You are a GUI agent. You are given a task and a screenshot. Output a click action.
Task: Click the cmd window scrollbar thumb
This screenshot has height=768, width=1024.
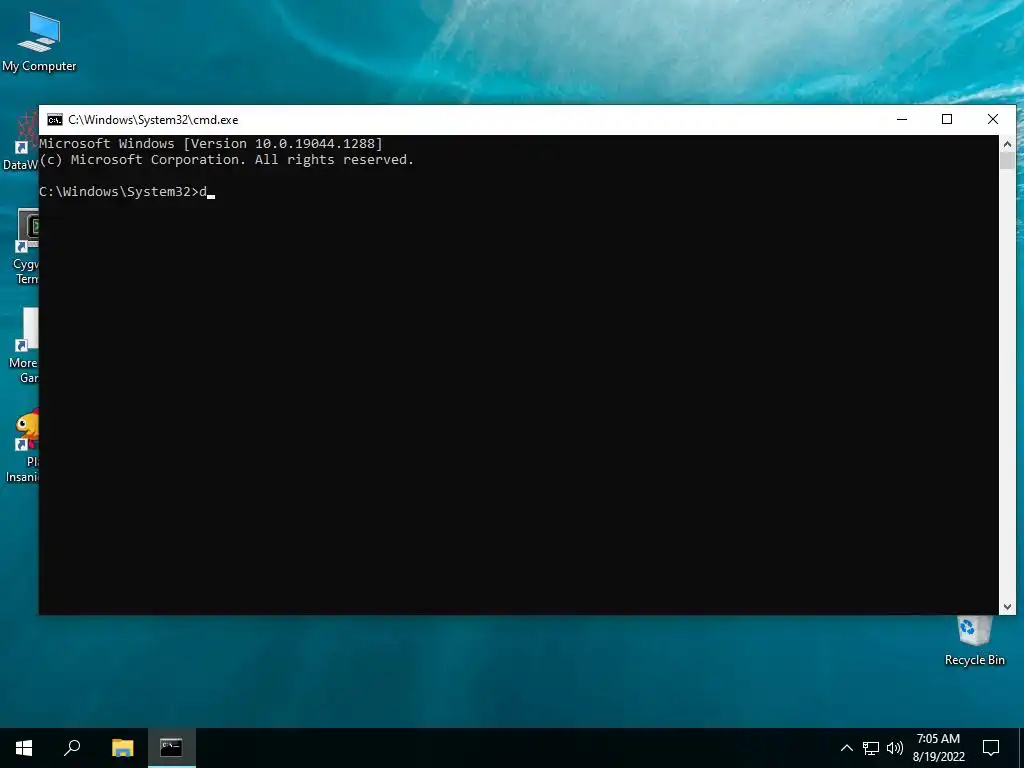point(1007,161)
